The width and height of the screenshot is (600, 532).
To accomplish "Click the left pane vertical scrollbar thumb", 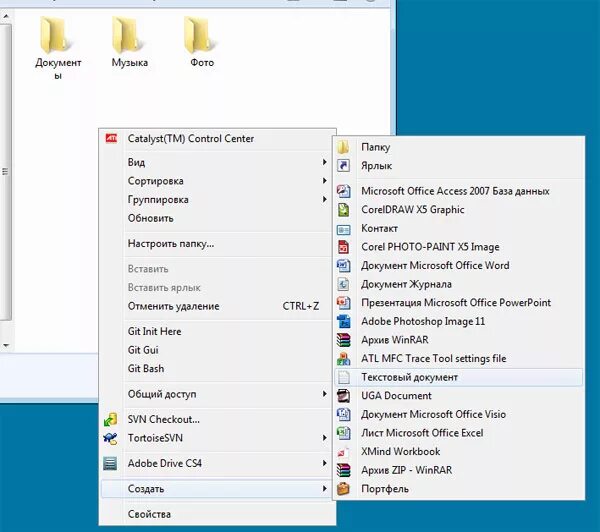I will (x=6, y=172).
